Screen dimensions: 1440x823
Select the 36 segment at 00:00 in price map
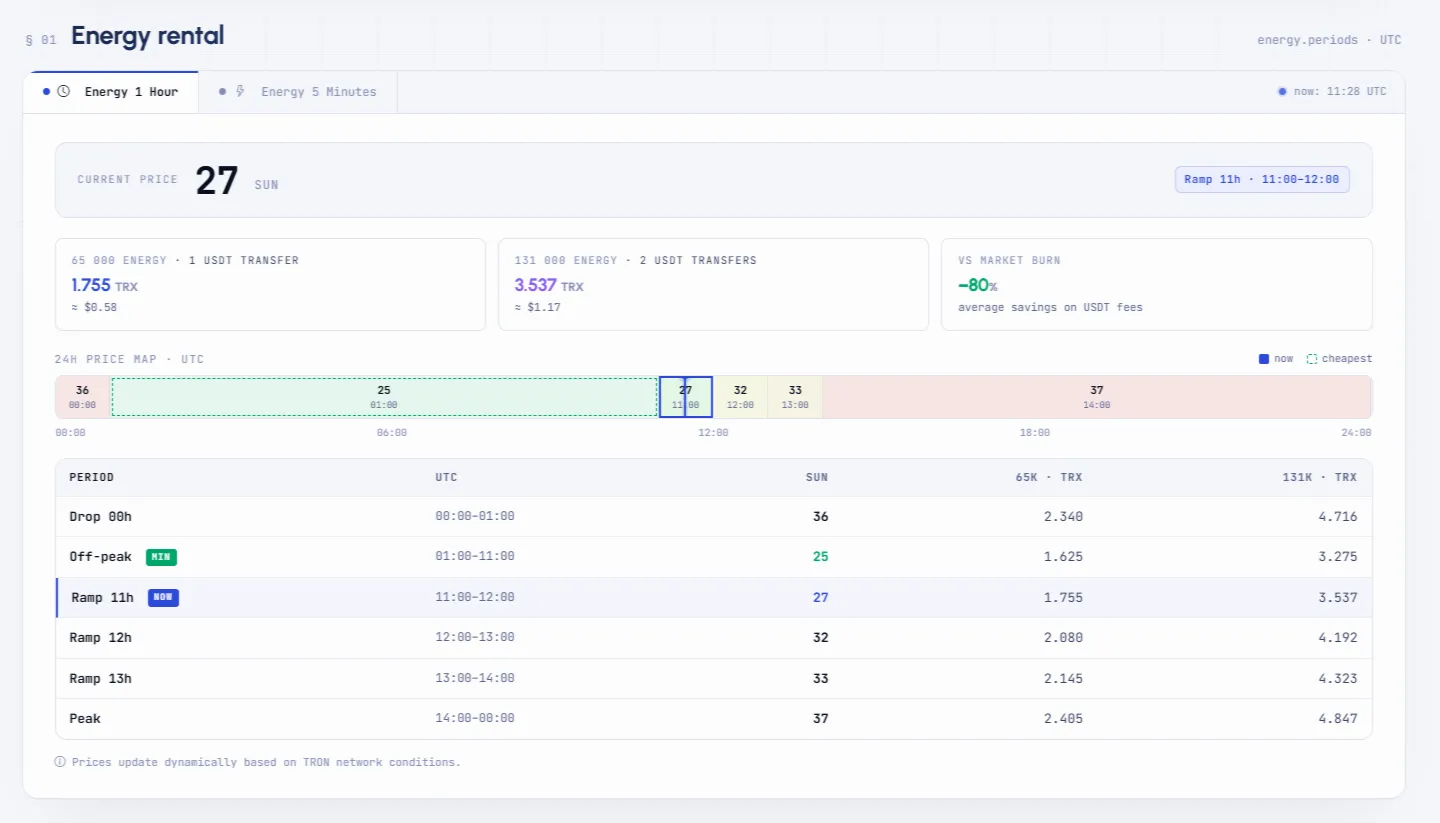click(83, 397)
